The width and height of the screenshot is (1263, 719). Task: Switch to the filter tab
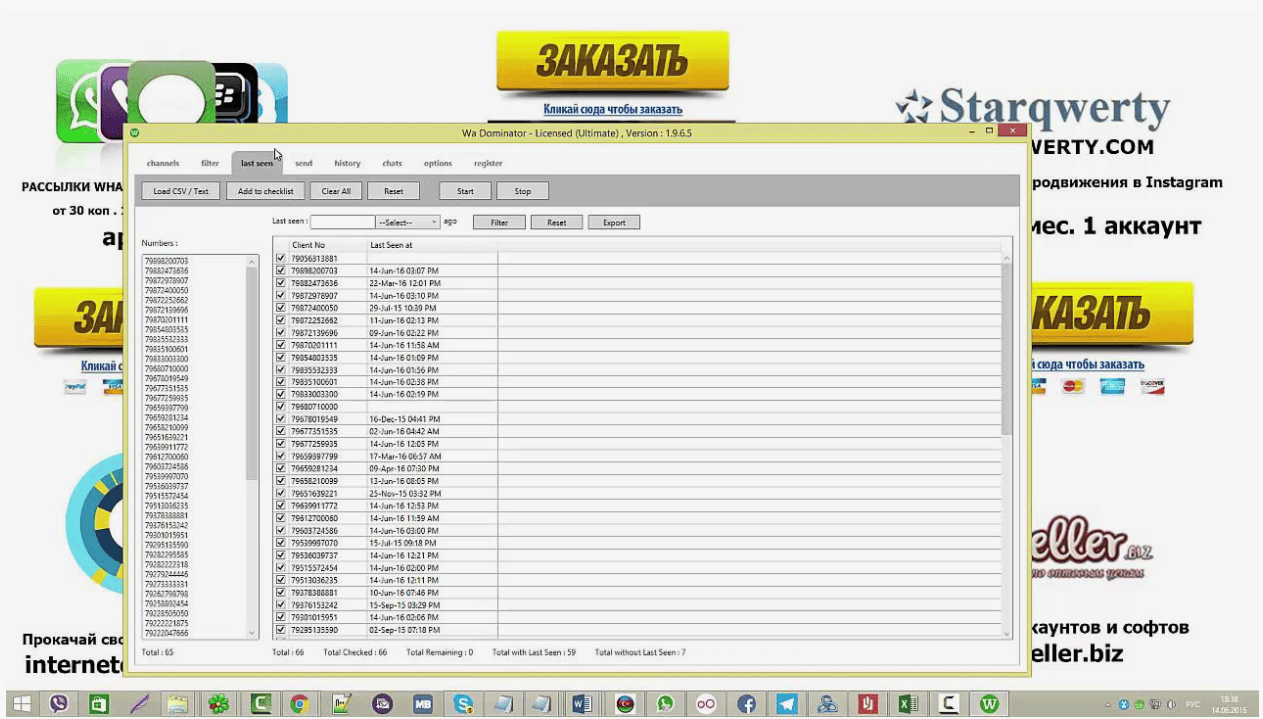click(210, 163)
